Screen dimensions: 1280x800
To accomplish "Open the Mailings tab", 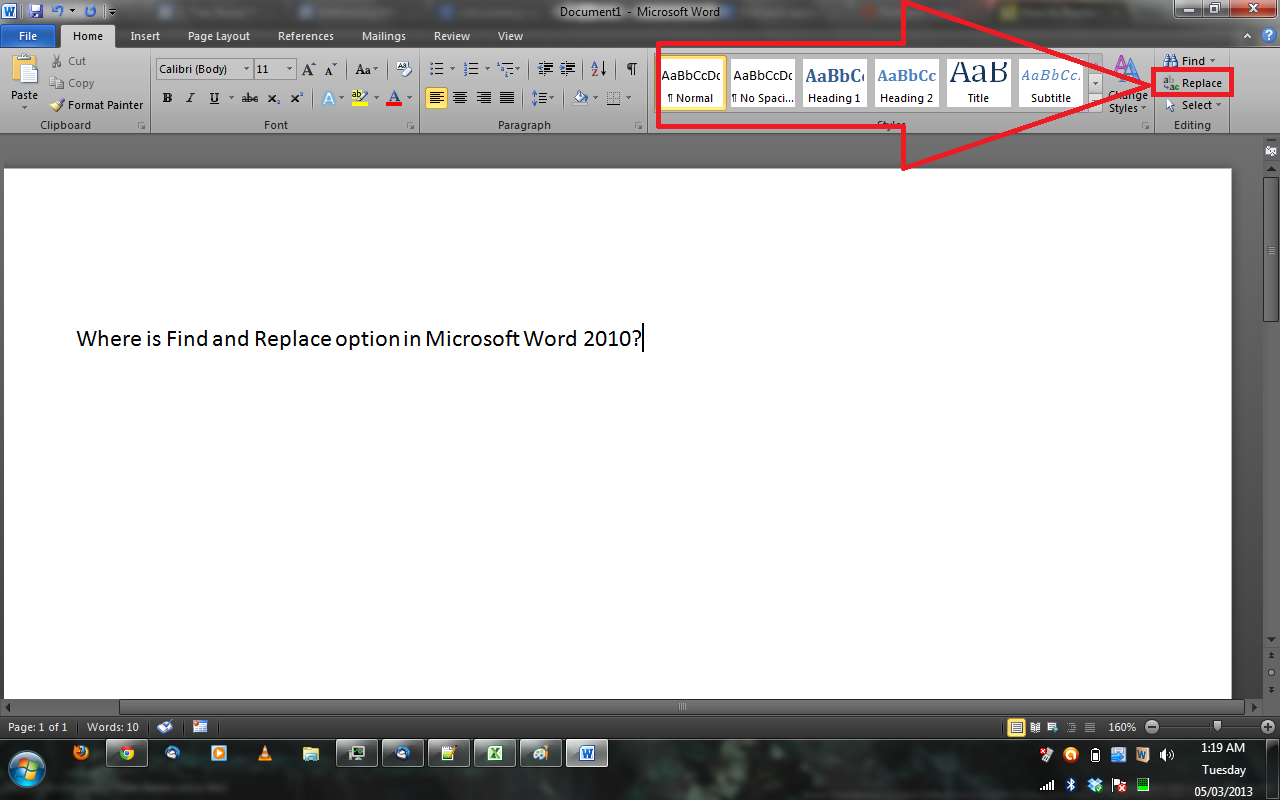I will tap(384, 36).
